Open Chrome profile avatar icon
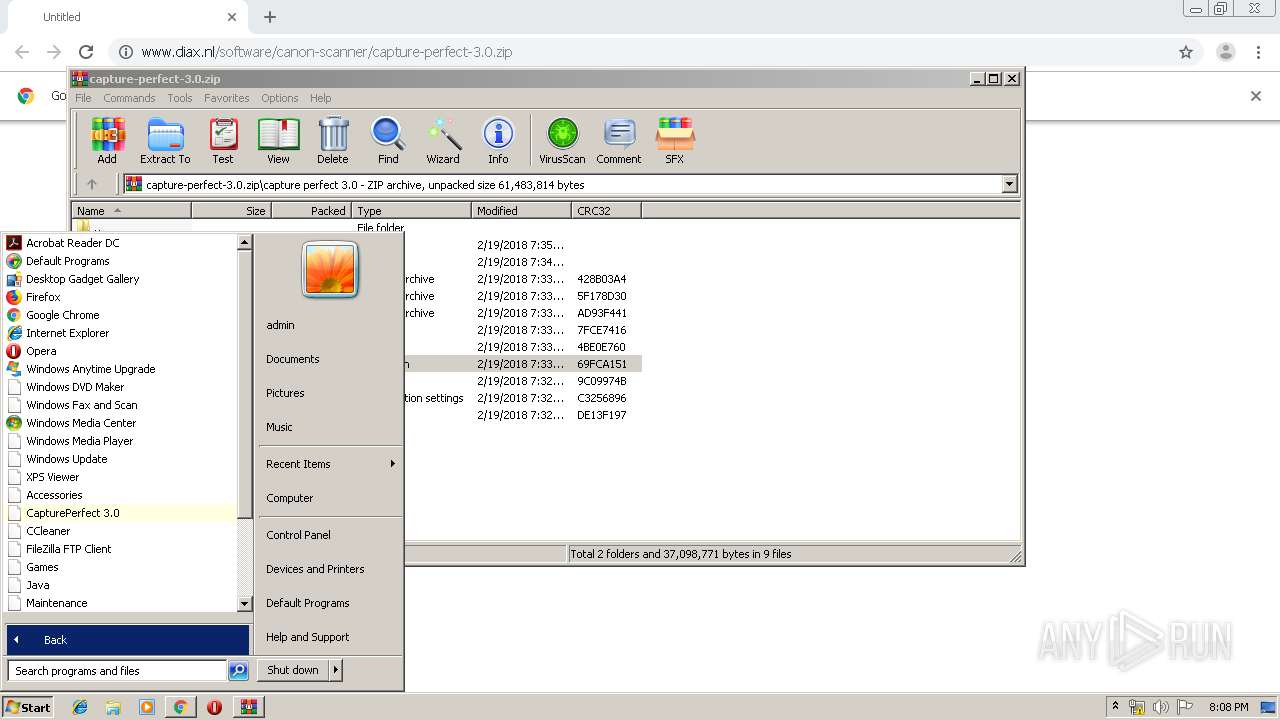The width and height of the screenshot is (1280, 720). 1225,52
